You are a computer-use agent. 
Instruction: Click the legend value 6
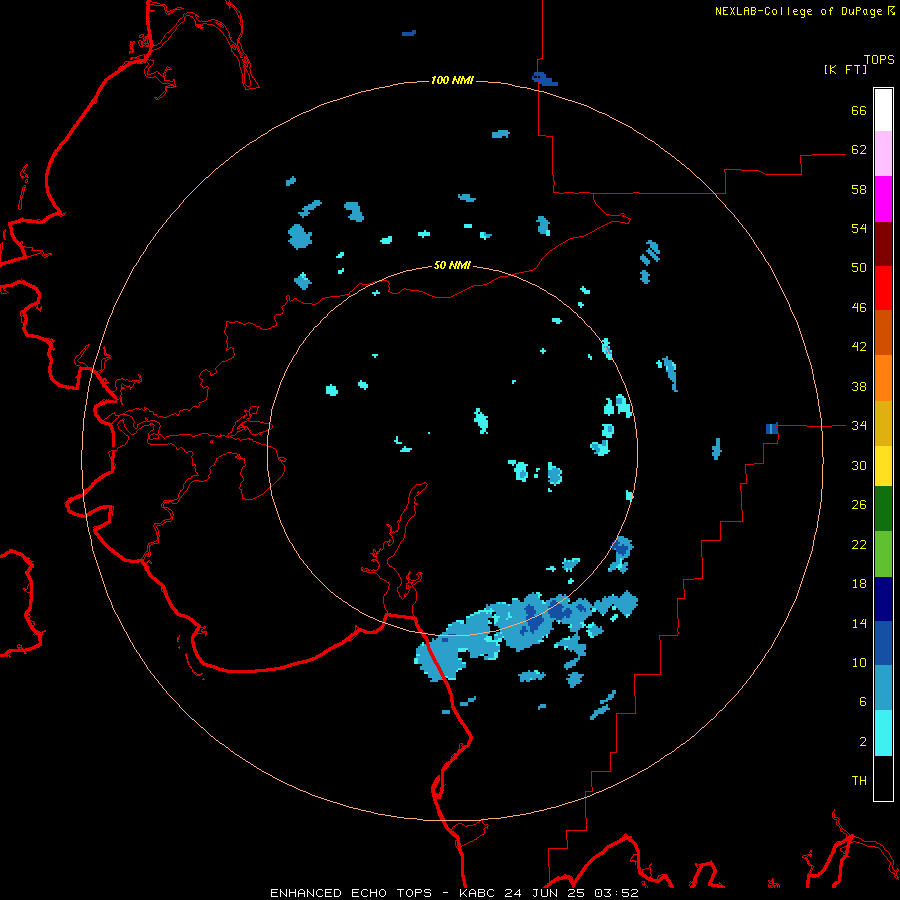[x=863, y=701]
